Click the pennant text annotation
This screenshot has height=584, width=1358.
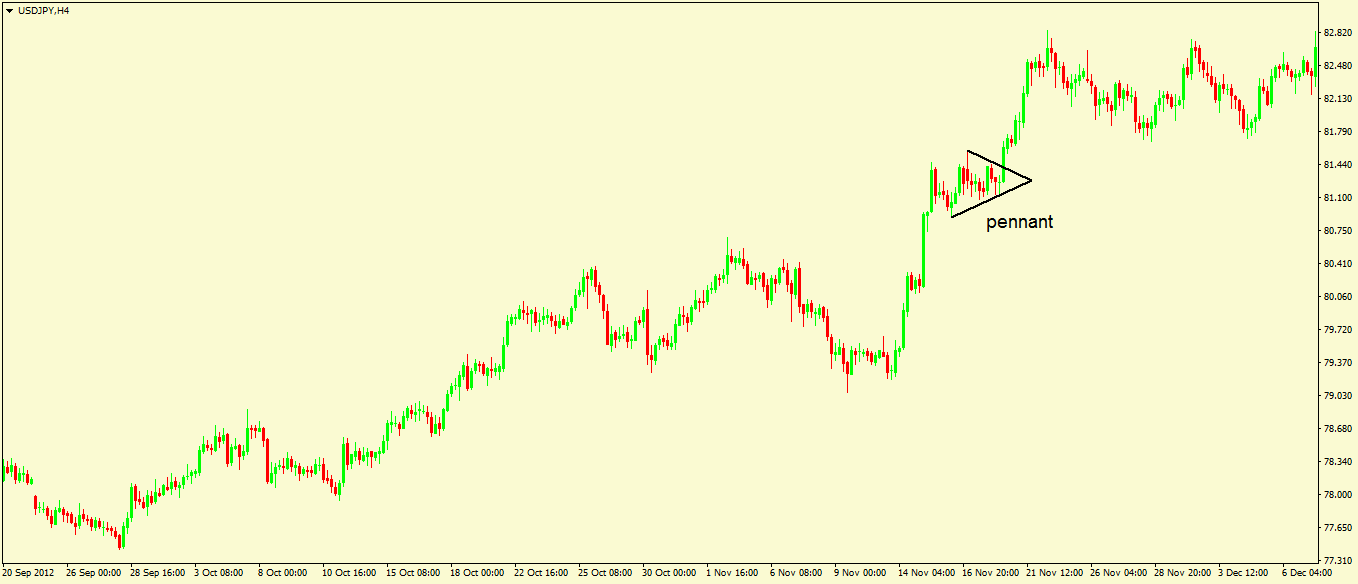1020,222
